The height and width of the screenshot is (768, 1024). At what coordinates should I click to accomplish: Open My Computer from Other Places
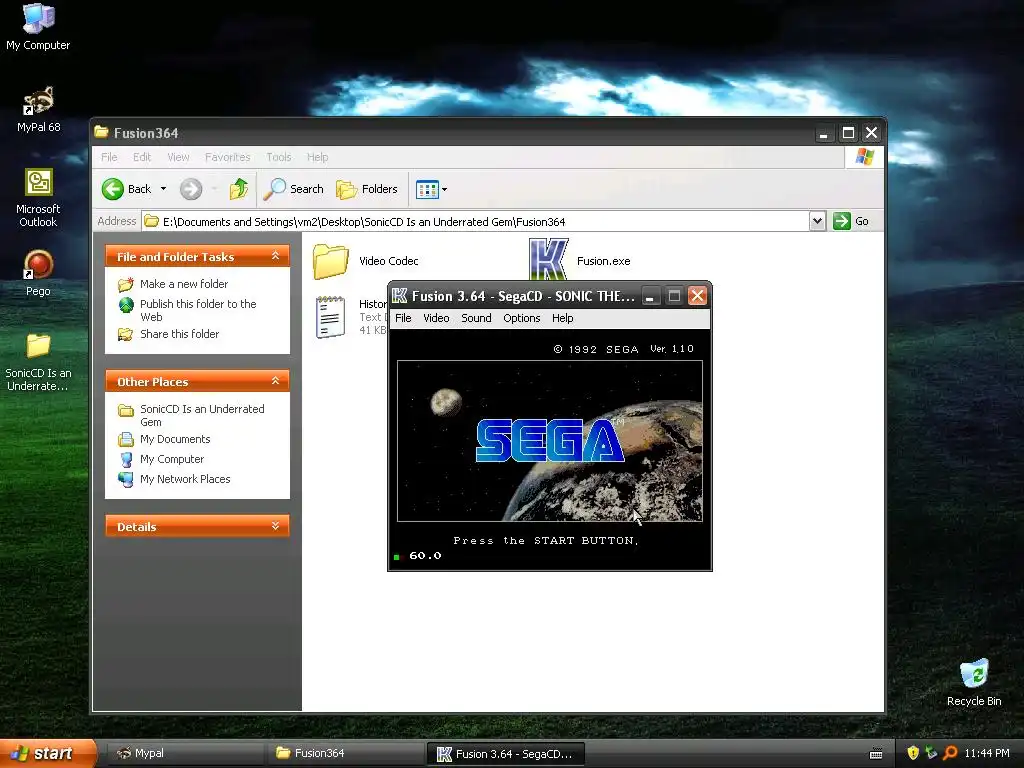click(172, 459)
